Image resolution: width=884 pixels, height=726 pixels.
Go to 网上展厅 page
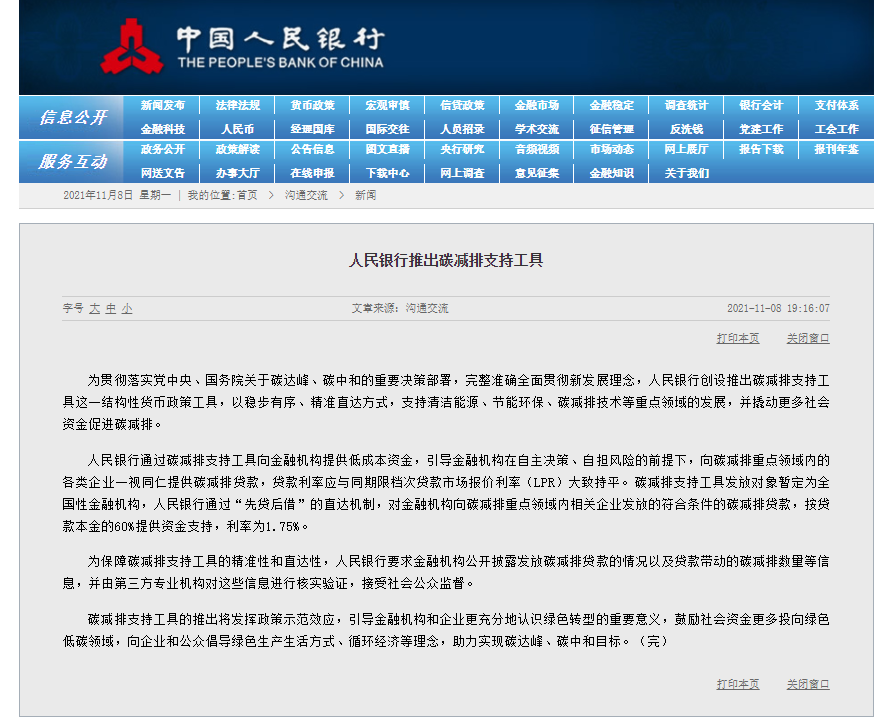pos(687,149)
